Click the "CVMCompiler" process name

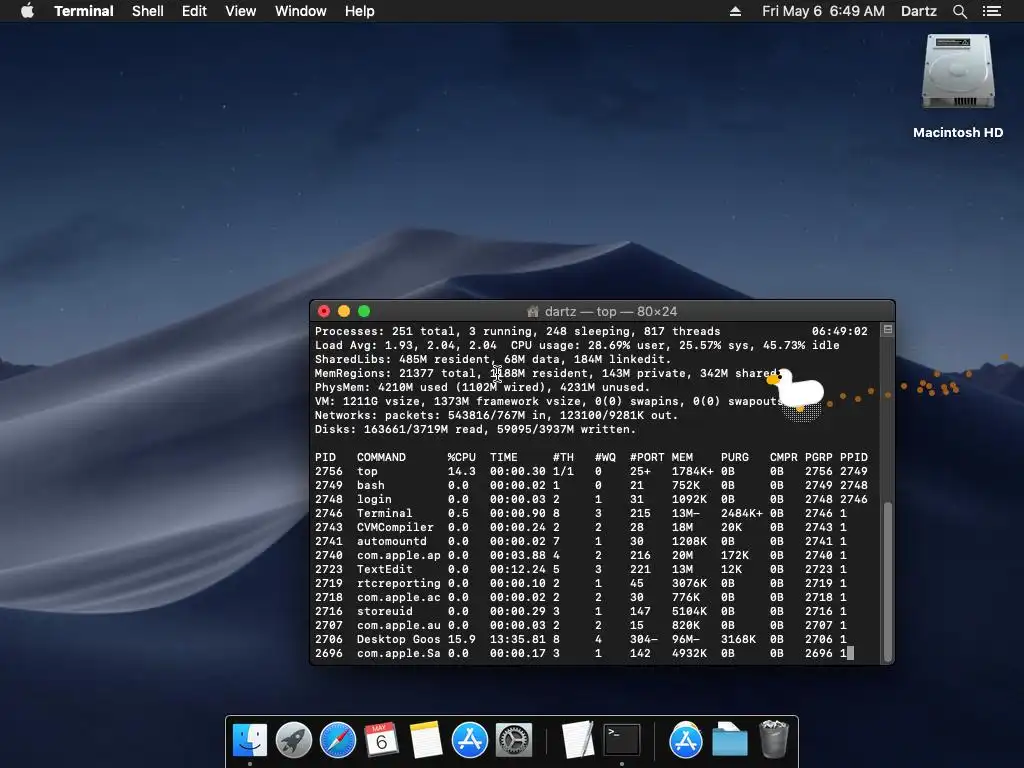point(395,527)
